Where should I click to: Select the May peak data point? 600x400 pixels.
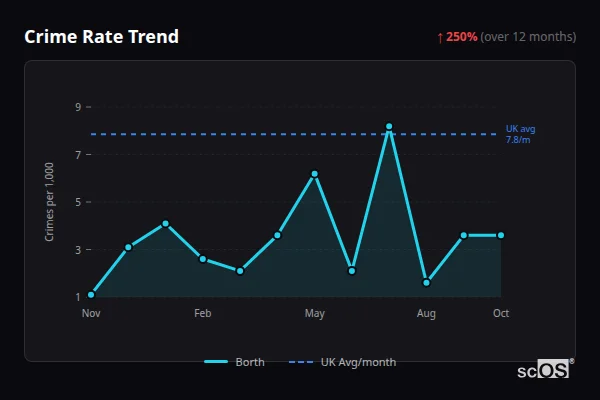point(315,174)
